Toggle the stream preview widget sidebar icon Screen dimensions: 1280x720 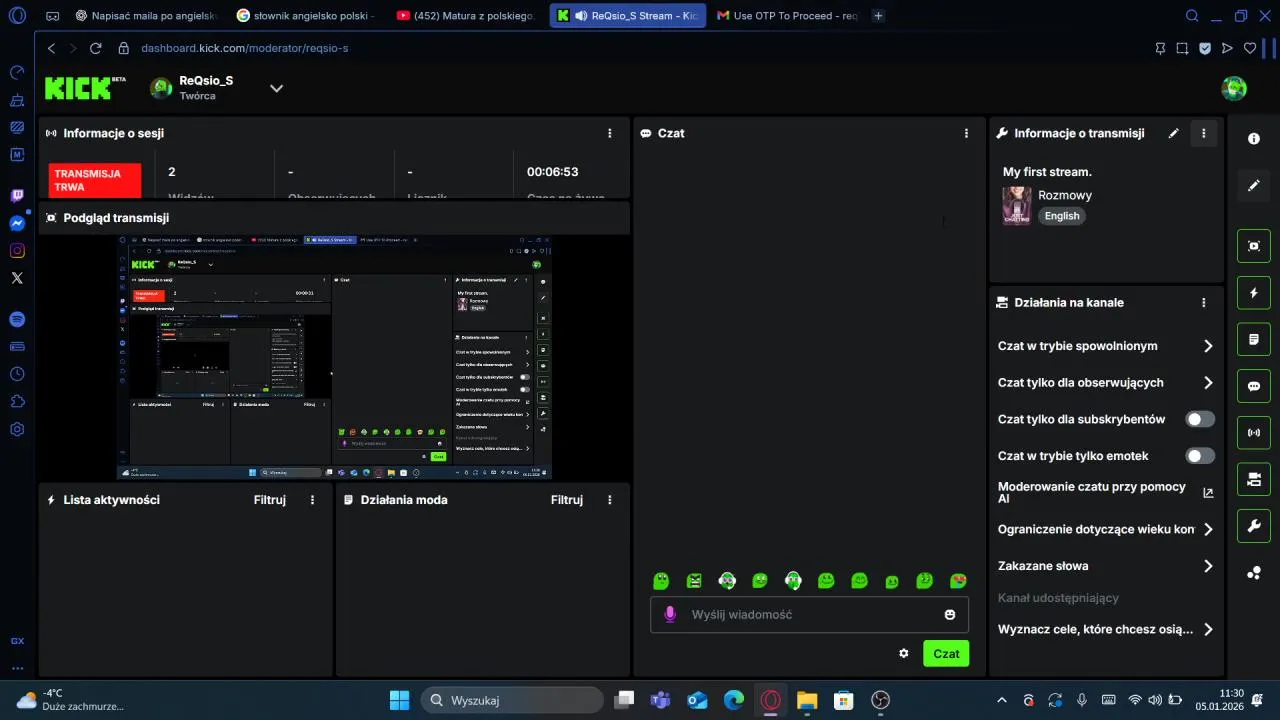[1254, 246]
